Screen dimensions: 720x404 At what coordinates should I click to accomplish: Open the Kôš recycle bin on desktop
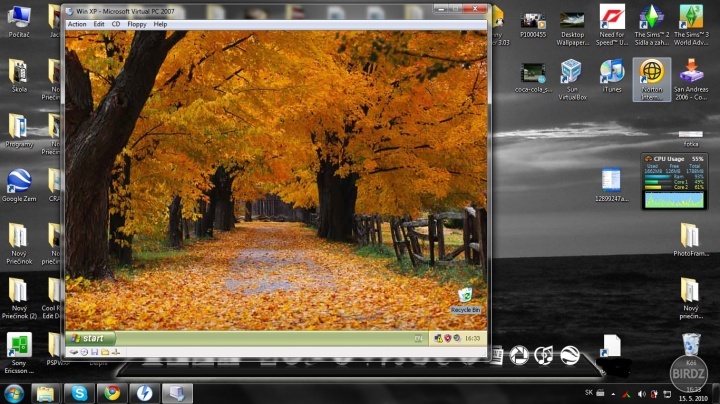[691, 349]
